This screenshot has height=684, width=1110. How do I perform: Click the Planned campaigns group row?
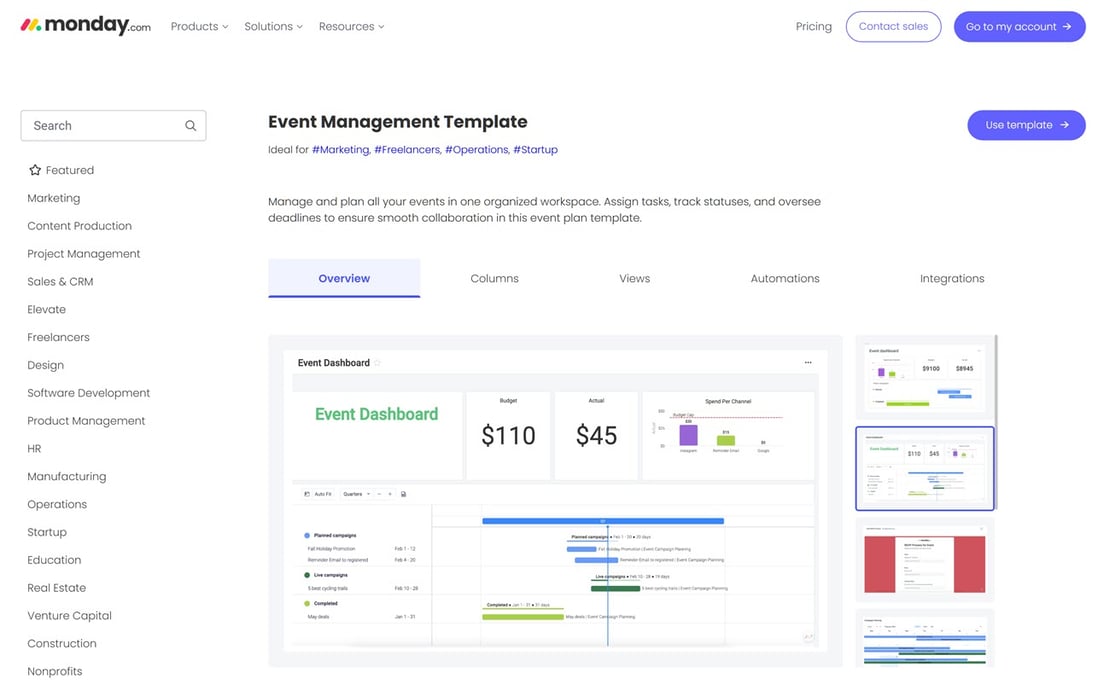(335, 535)
